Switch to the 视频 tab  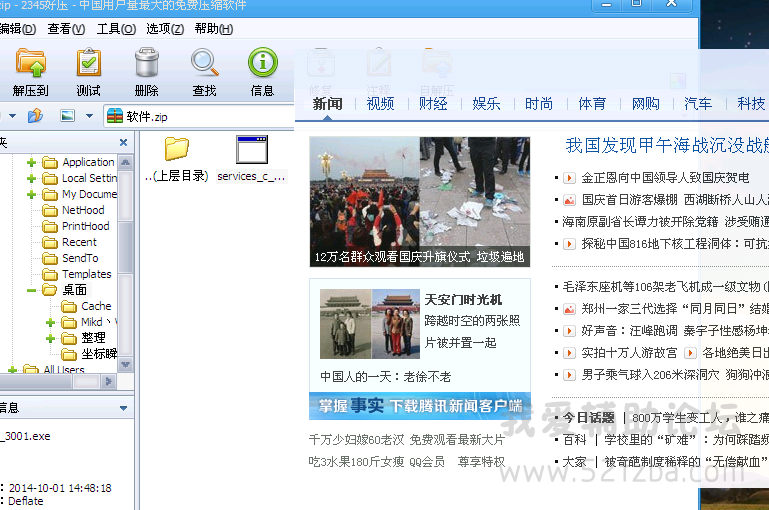pos(381,104)
